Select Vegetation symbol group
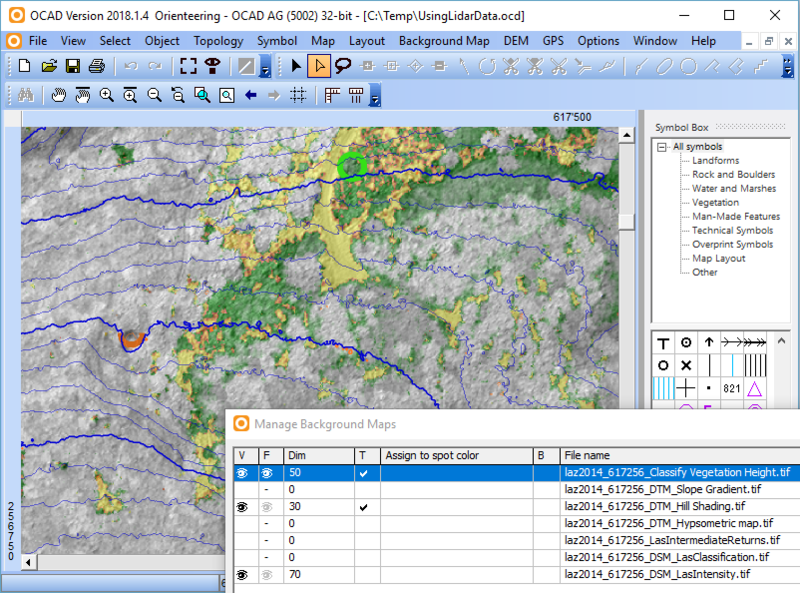 [715, 203]
